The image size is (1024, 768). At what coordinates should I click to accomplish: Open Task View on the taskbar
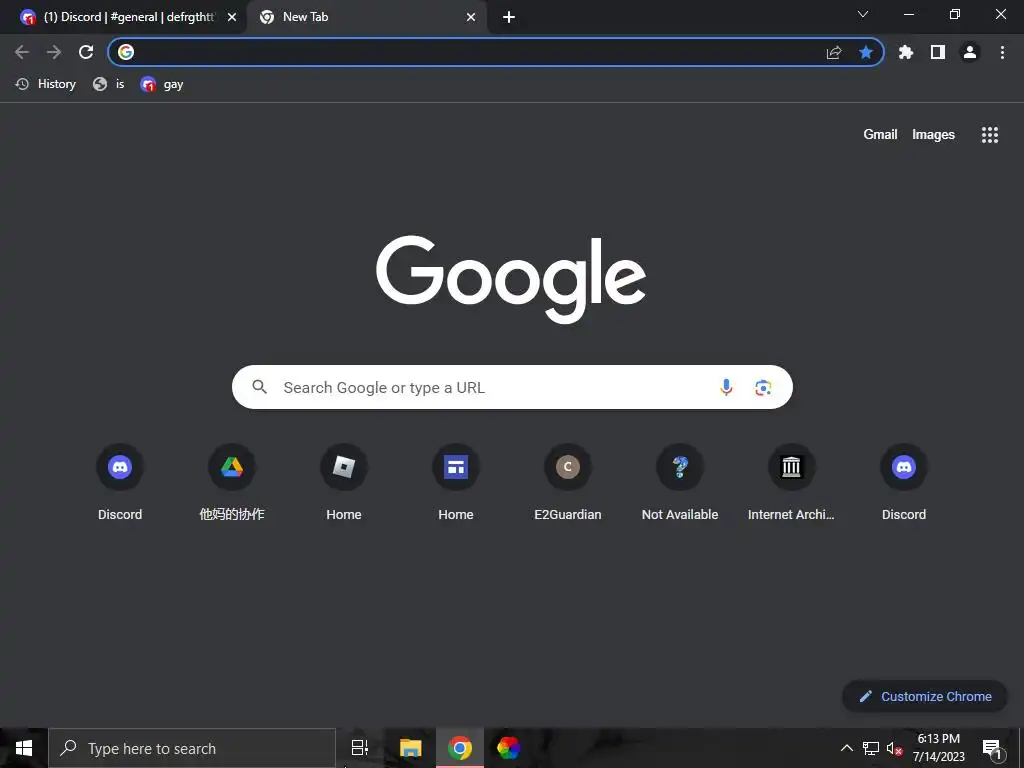(360, 748)
